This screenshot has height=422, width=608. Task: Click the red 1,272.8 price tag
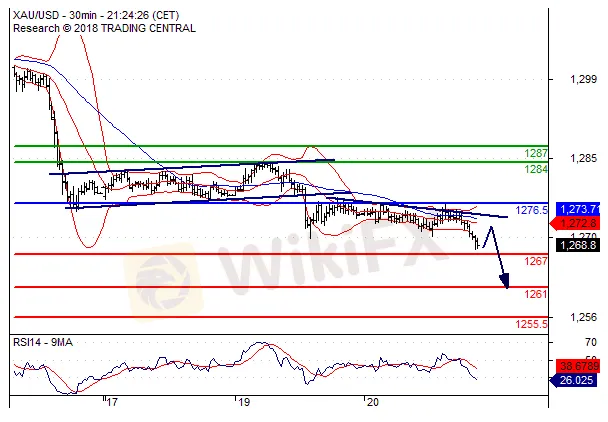(578, 222)
